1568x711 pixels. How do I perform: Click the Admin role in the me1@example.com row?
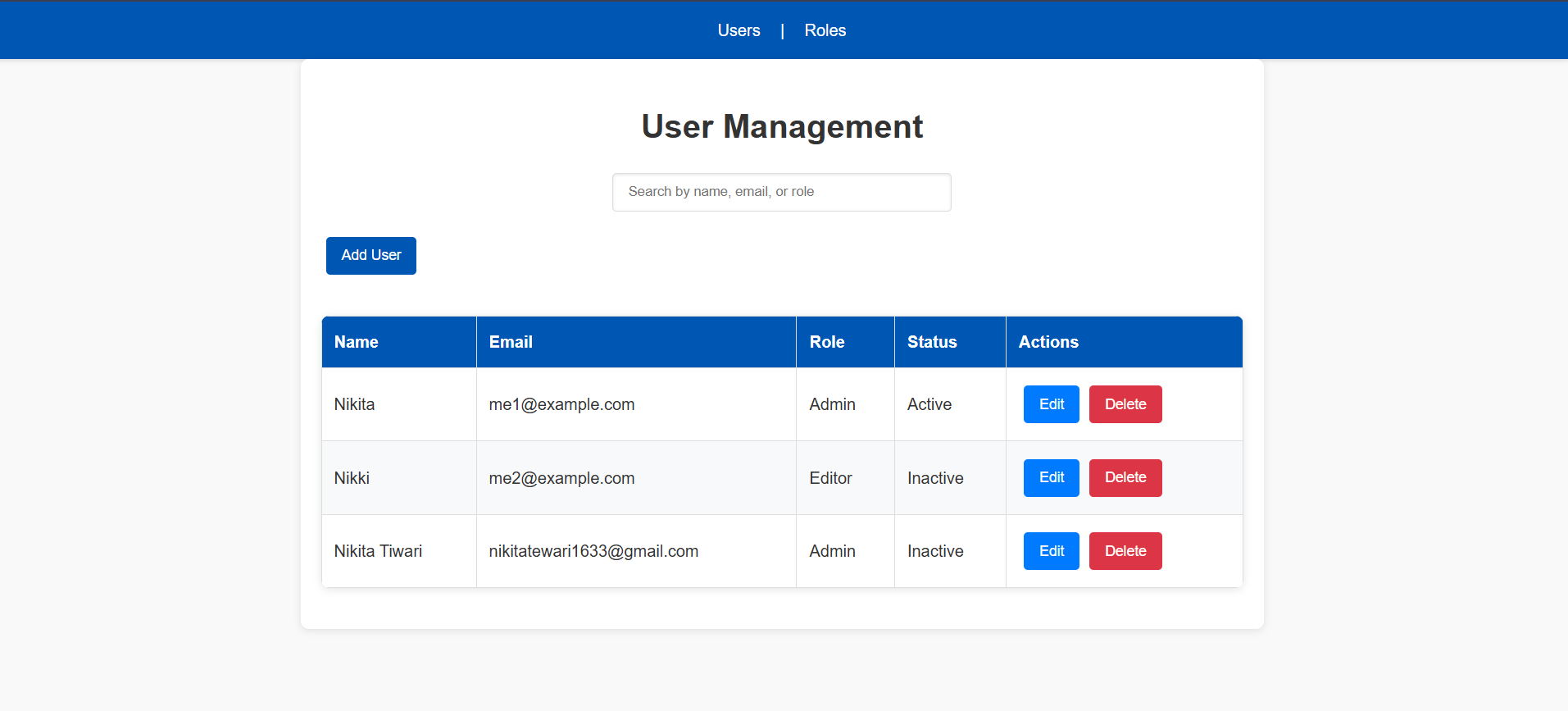(845, 404)
